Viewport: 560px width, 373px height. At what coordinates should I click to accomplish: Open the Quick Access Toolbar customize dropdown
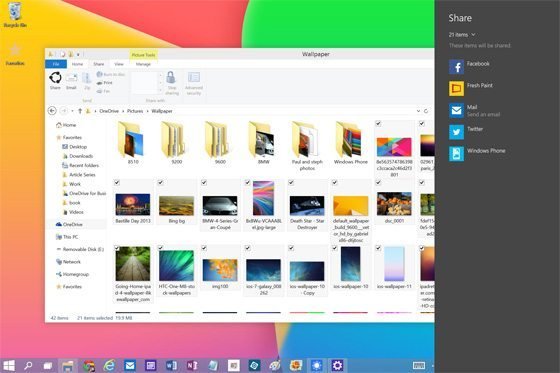[78, 55]
